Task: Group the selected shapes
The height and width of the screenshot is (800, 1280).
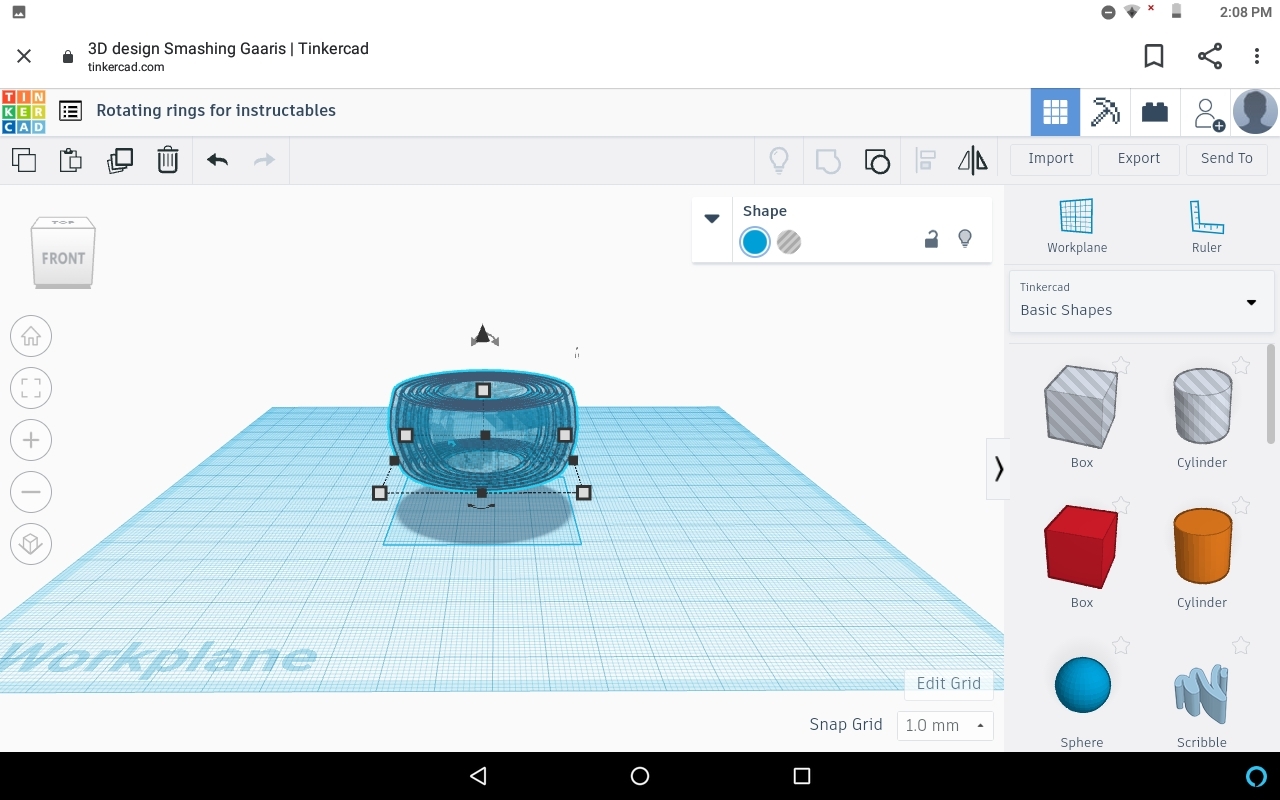Action: pyautogui.click(x=828, y=160)
